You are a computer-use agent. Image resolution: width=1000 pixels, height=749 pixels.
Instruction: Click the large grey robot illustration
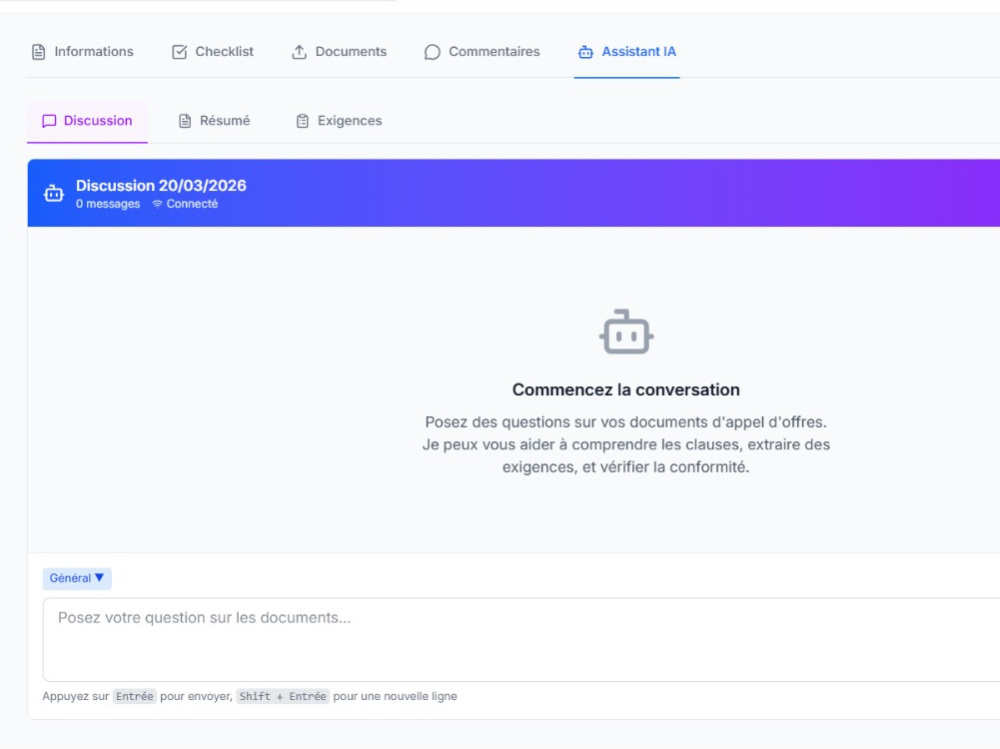click(626, 332)
